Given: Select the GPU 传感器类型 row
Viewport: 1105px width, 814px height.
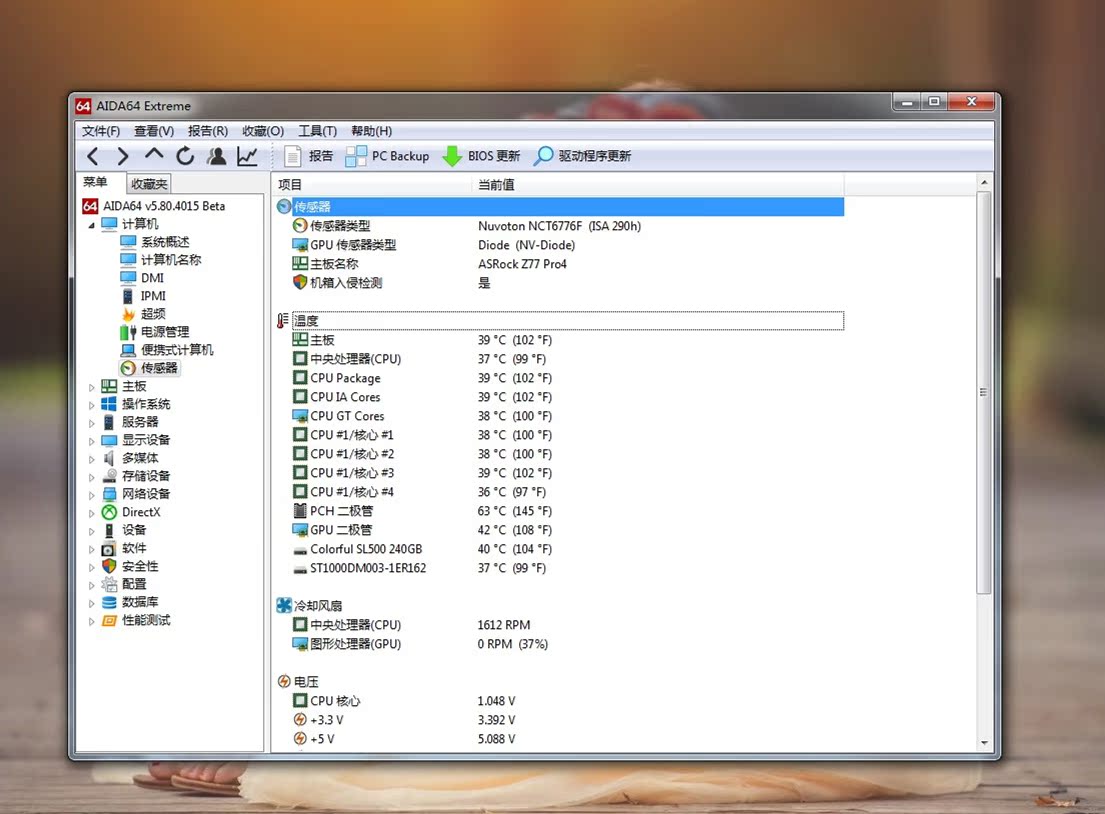Looking at the screenshot, I should pyautogui.click(x=560, y=245).
